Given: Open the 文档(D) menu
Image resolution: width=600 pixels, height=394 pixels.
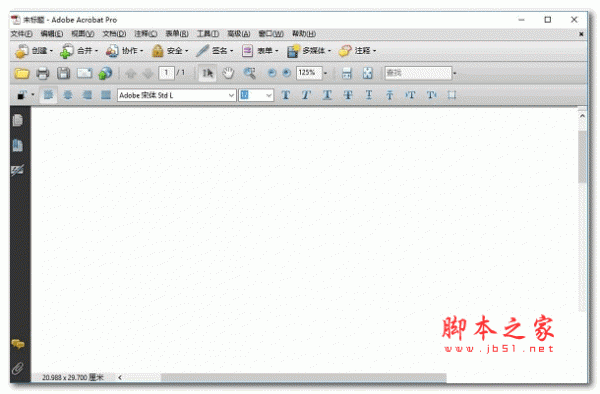Looking at the screenshot, I should pyautogui.click(x=114, y=34).
